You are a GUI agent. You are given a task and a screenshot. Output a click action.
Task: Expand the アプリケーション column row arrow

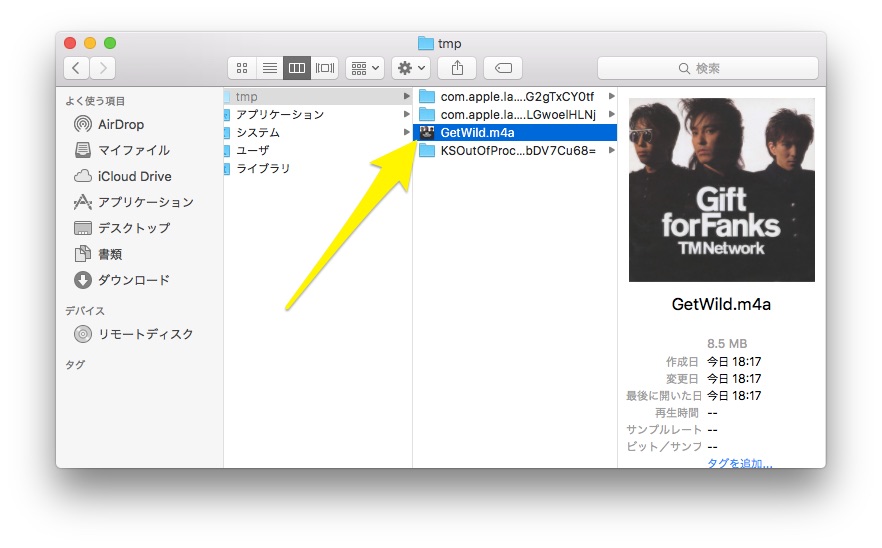click(x=406, y=114)
